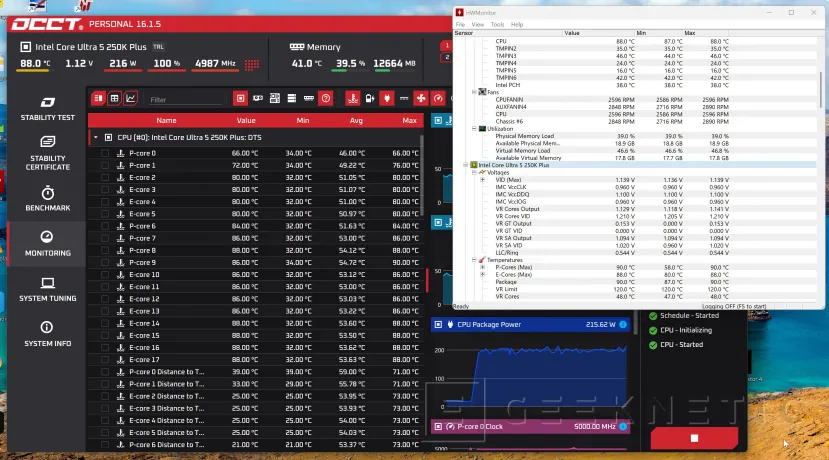This screenshot has height=460, width=829.
Task: Click the Value column header in HWMonitor
Action: pos(598,33)
